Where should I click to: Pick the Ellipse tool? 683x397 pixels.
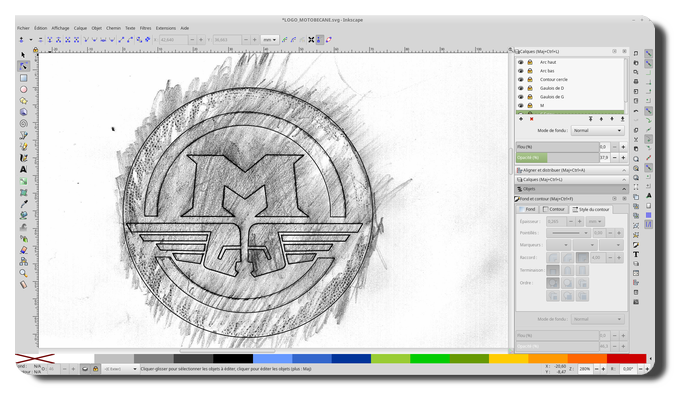click(24, 89)
